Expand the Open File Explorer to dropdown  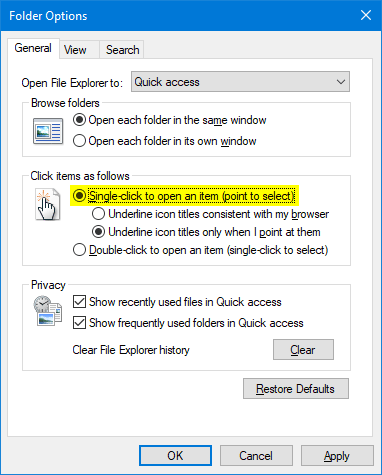[240, 82]
